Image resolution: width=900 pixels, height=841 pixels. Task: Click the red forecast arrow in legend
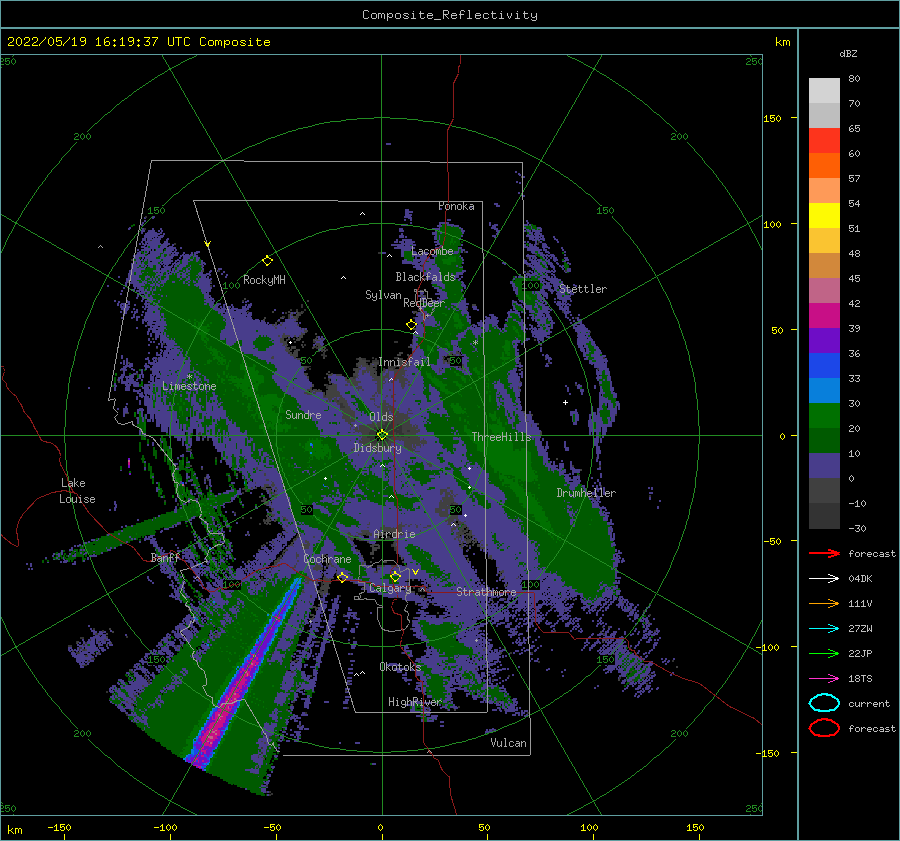[824, 553]
